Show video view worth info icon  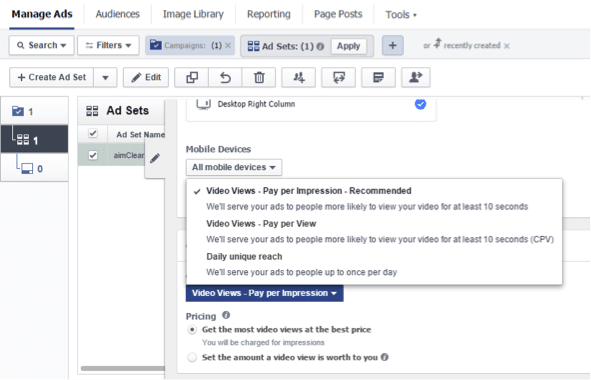[384, 357]
